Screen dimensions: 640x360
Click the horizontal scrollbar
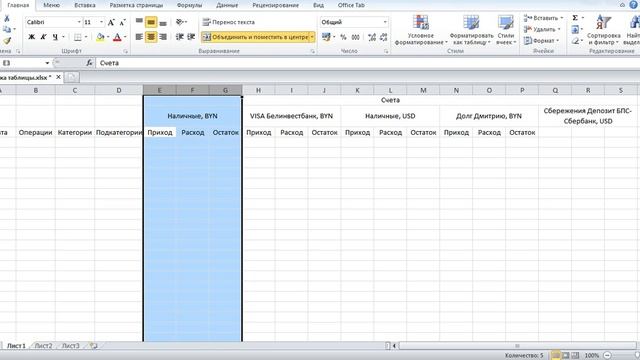[517, 346]
